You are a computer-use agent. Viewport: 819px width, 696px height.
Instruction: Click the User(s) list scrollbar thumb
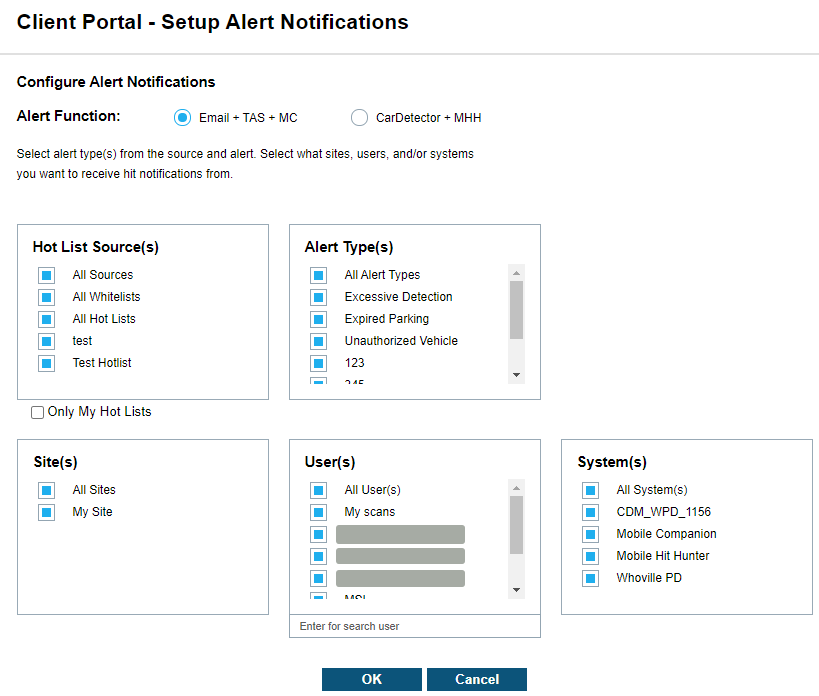coord(517,525)
